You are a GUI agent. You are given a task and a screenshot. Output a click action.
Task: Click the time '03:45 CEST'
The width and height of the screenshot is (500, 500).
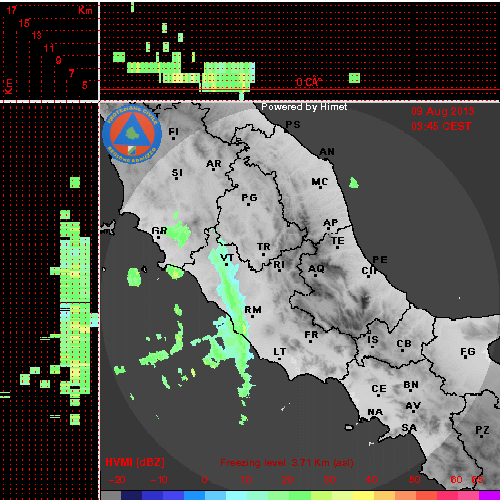pos(441,126)
